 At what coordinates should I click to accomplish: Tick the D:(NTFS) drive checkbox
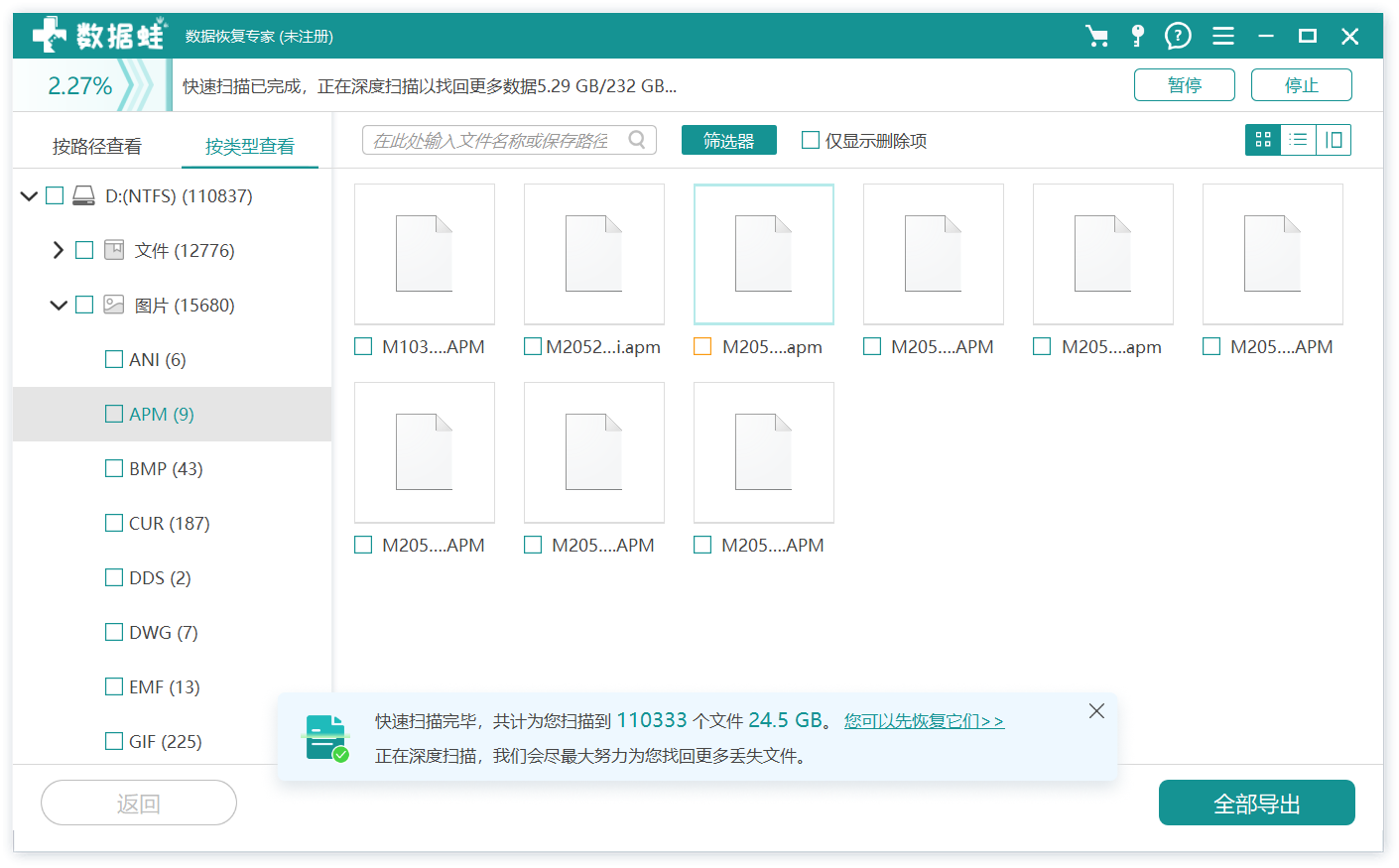point(55,195)
